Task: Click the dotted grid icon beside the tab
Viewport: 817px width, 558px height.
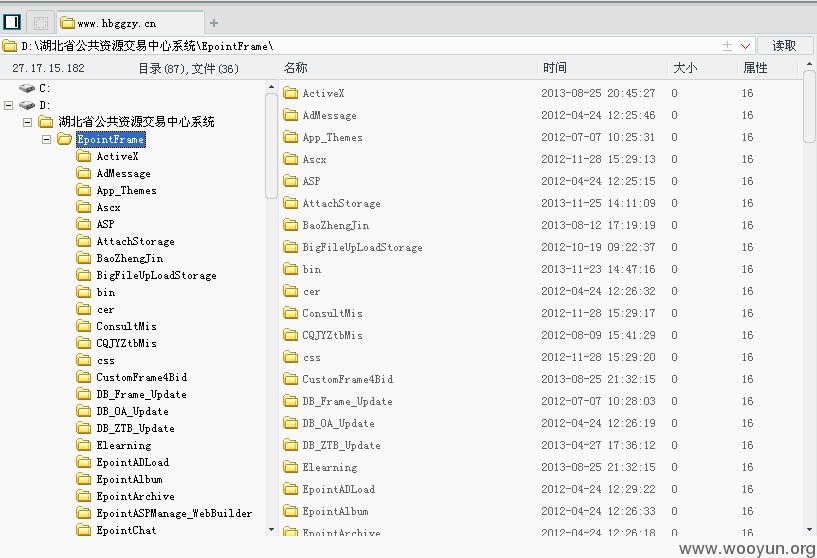Action: (41, 23)
